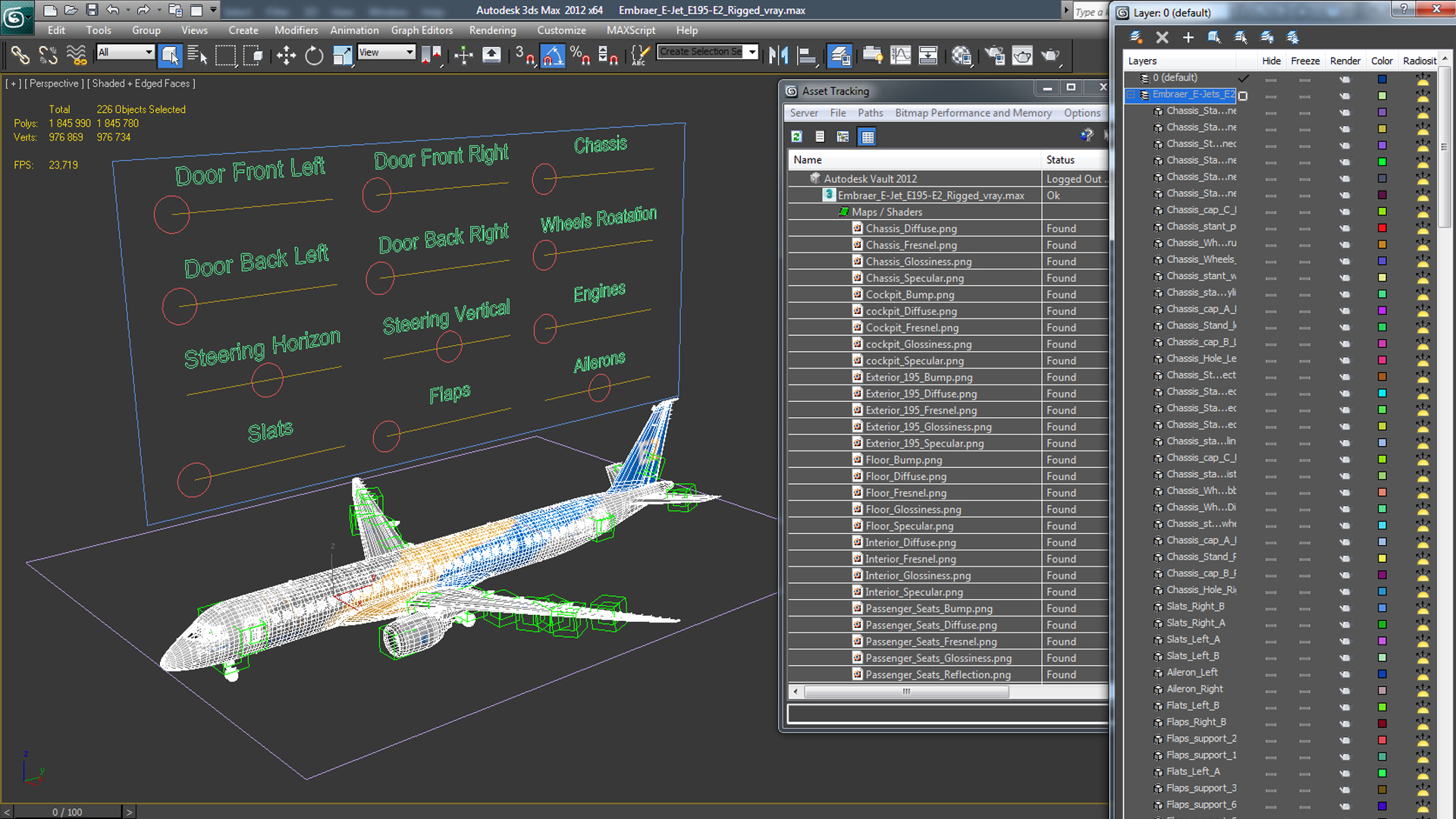
Task: Choose the Rectangular Selection Region tool
Action: (225, 55)
